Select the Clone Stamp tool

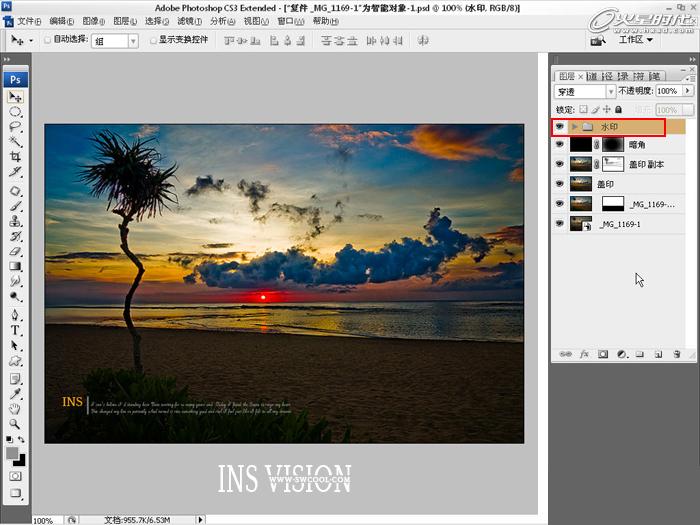[x=15, y=221]
